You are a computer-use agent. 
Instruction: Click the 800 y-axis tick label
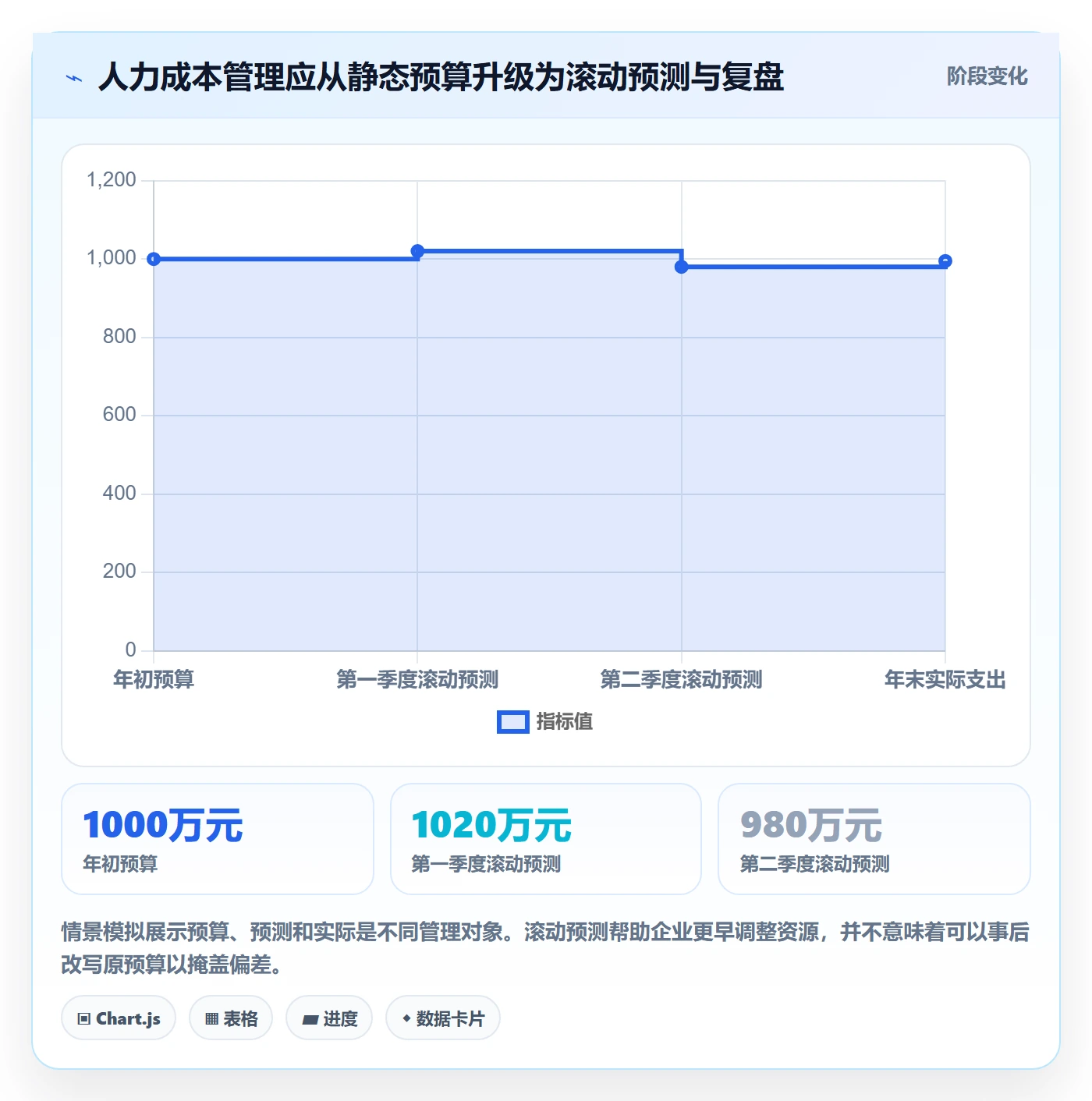[x=119, y=337]
